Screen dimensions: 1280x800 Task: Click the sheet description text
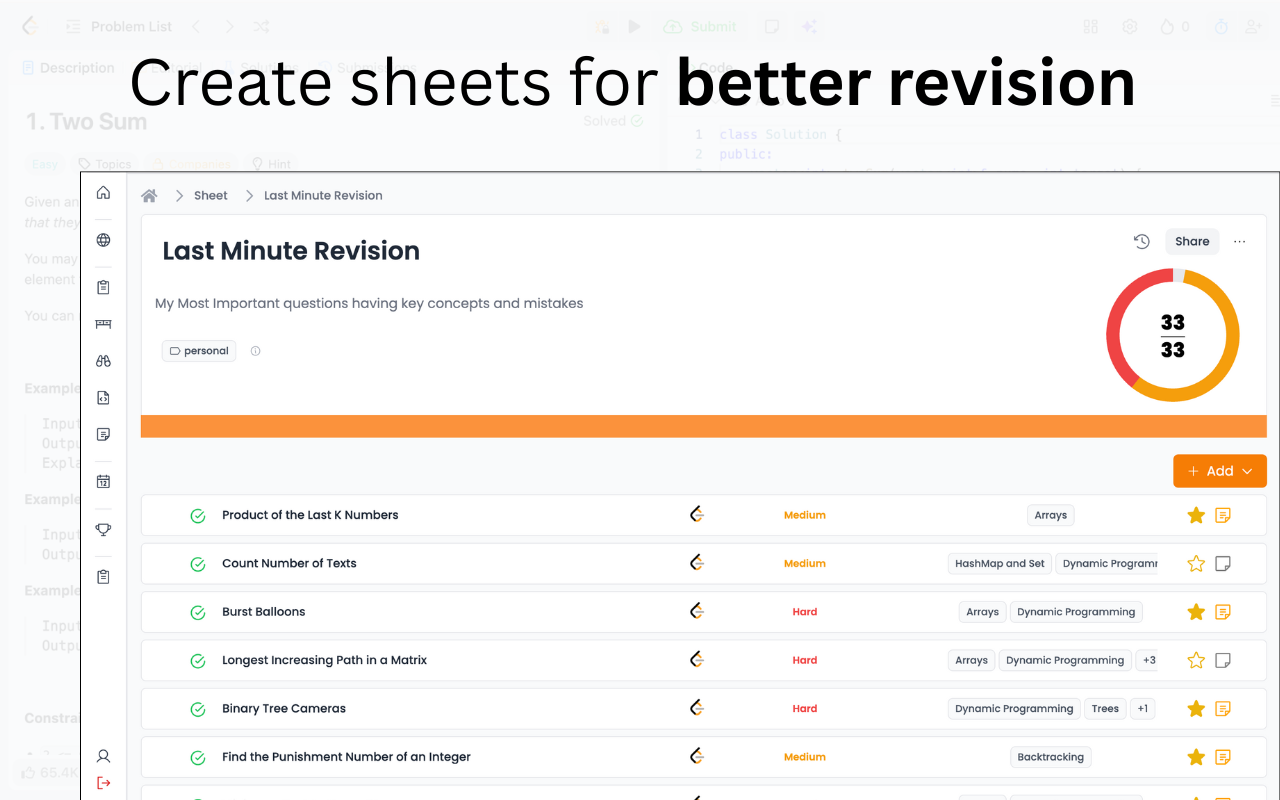tap(369, 303)
